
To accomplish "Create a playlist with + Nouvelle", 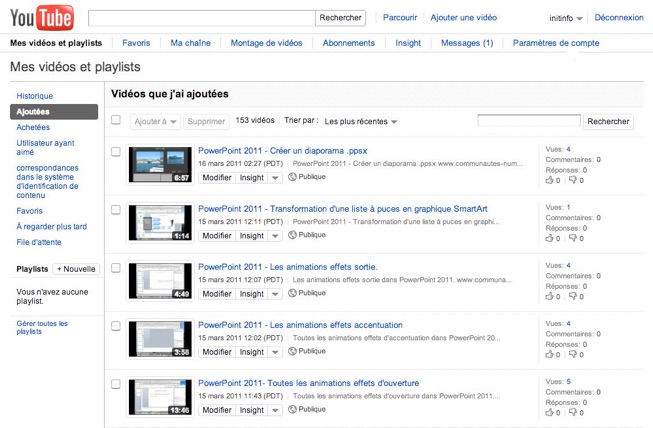I will (x=76, y=269).
